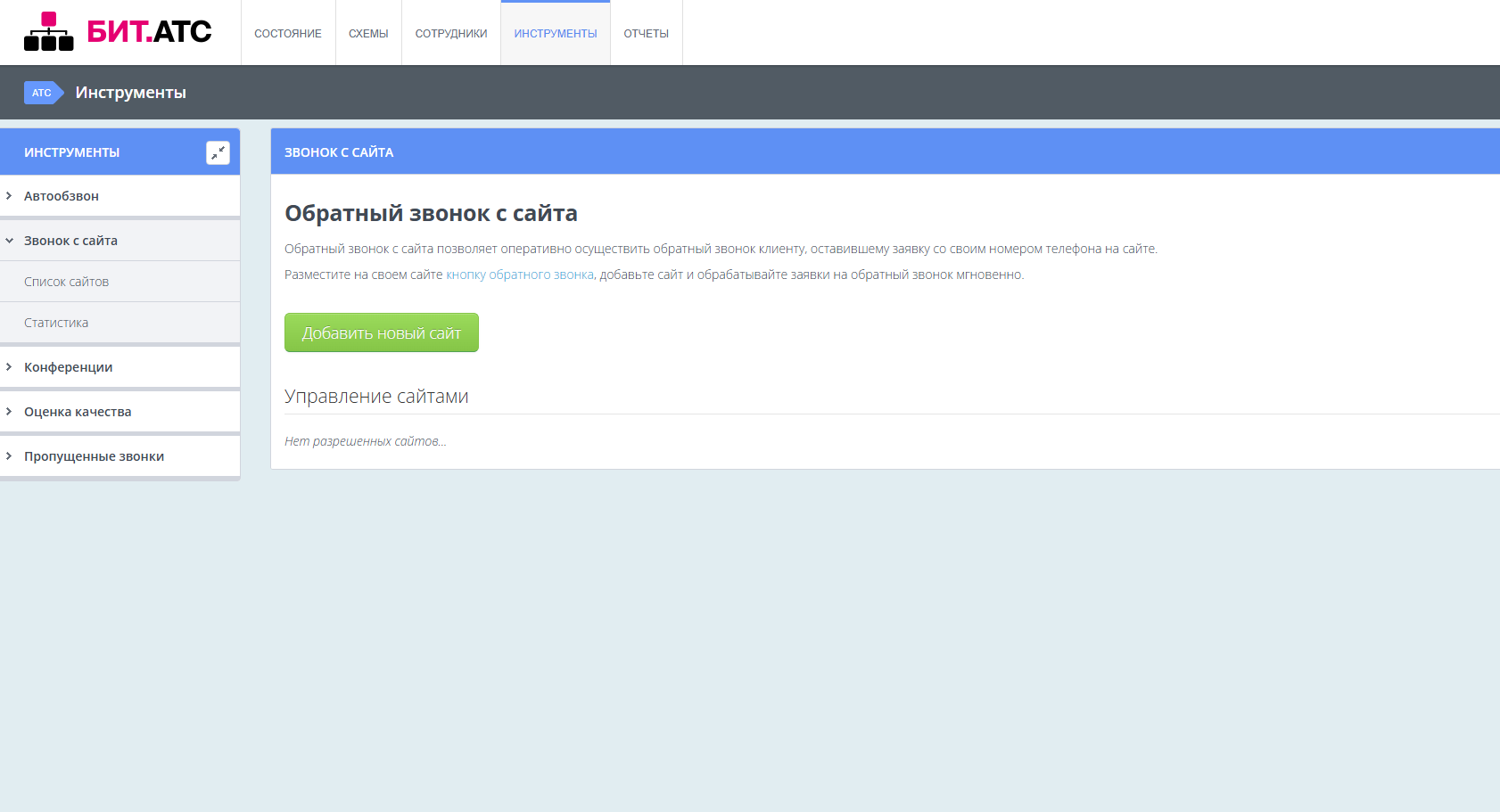Click the БИТ.АТС network logo icon
The image size is (1500, 812).
[48, 32]
